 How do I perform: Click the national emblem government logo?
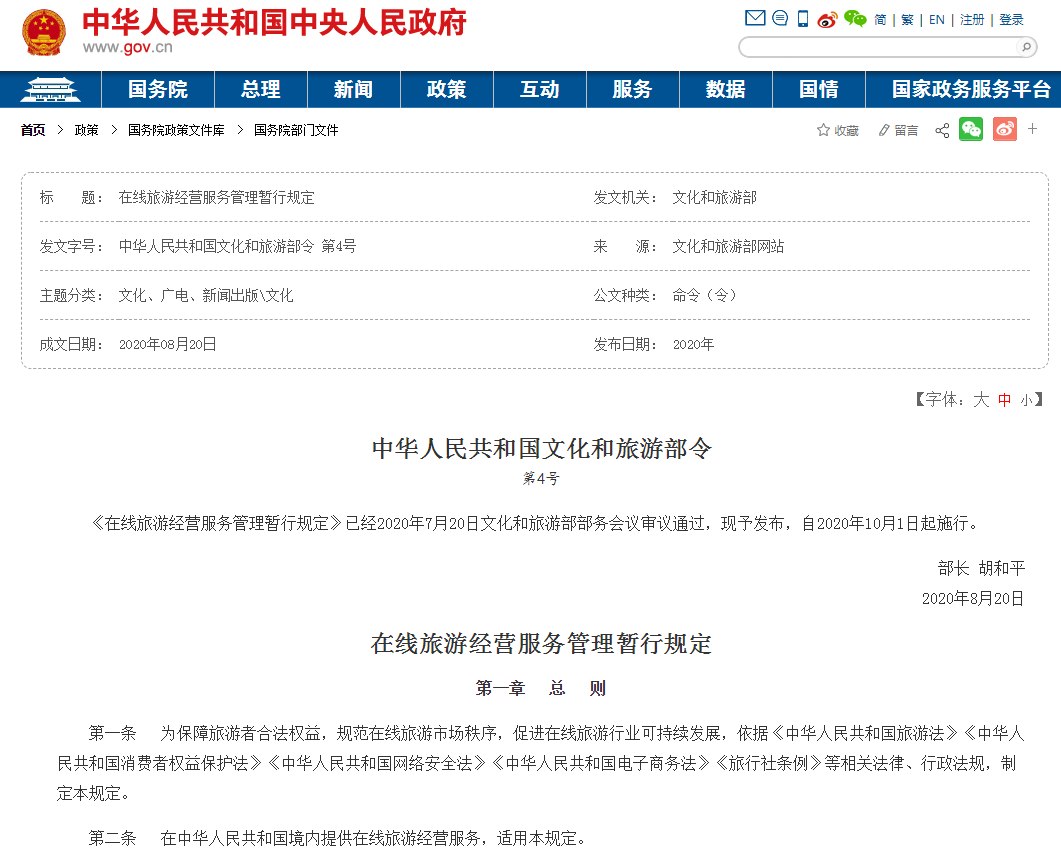42,32
